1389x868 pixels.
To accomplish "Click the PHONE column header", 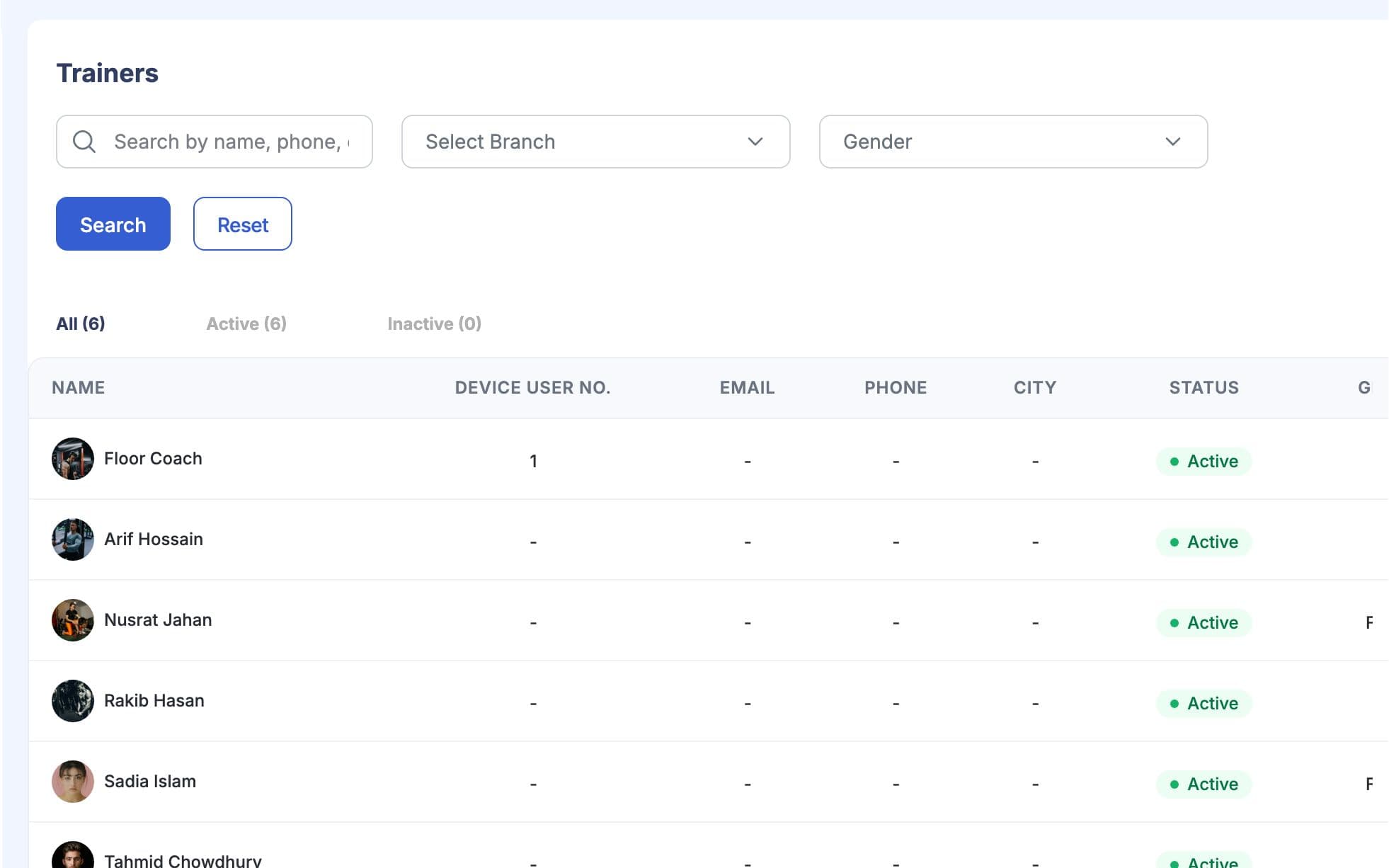I will pyautogui.click(x=896, y=388).
